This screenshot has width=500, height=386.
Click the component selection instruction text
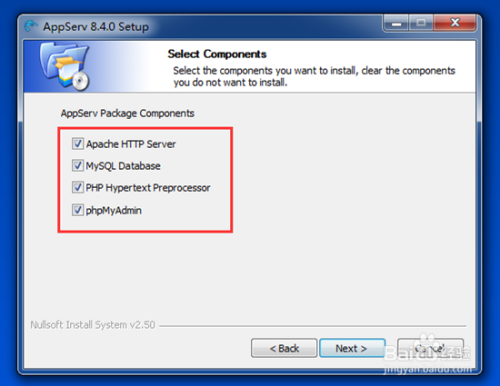tap(314, 76)
